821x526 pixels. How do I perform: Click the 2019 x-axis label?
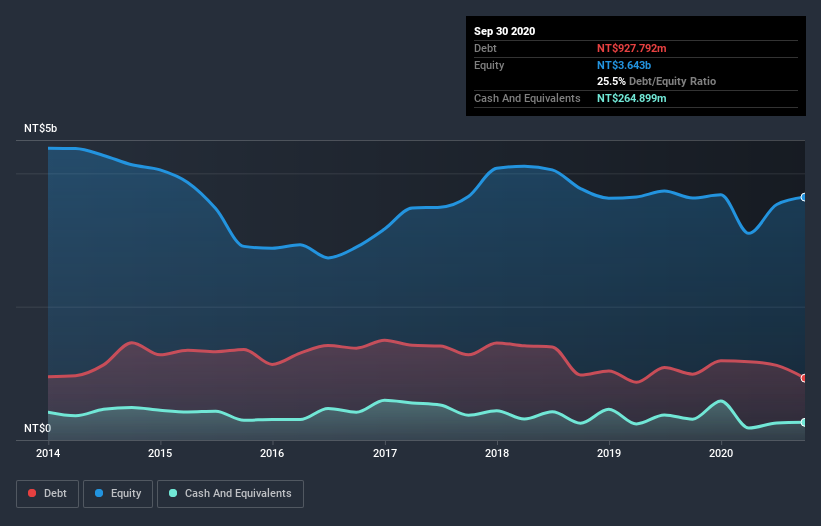pyautogui.click(x=609, y=453)
